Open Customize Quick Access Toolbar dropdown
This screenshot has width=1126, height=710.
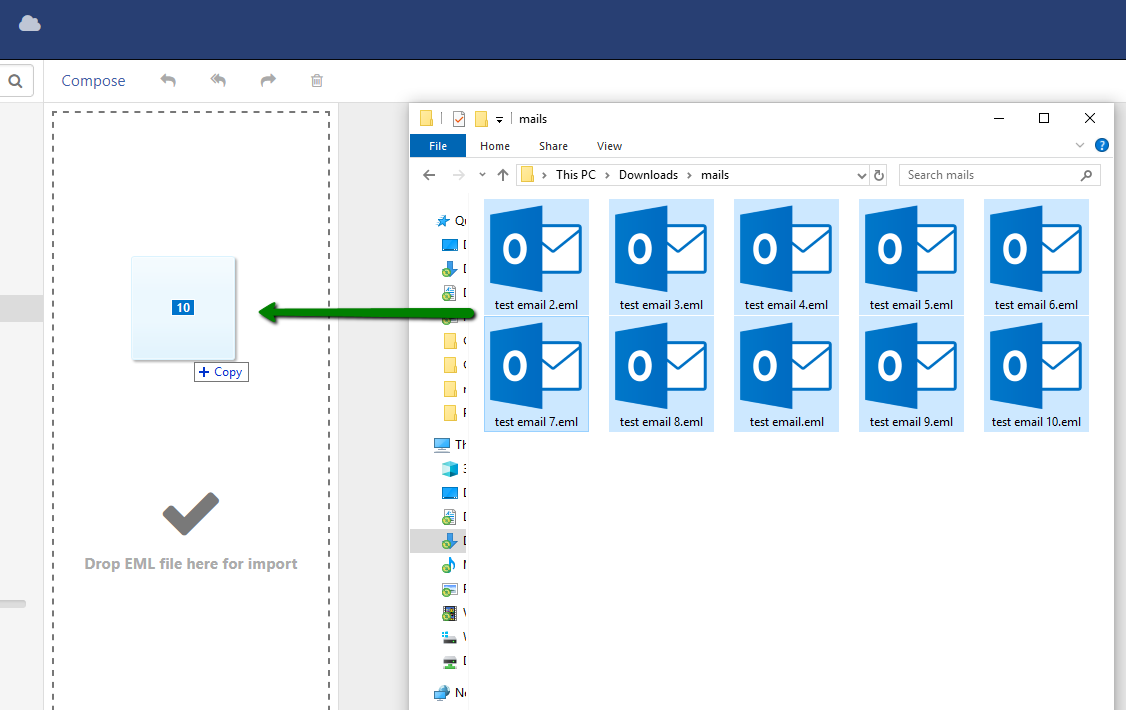[x=499, y=119]
